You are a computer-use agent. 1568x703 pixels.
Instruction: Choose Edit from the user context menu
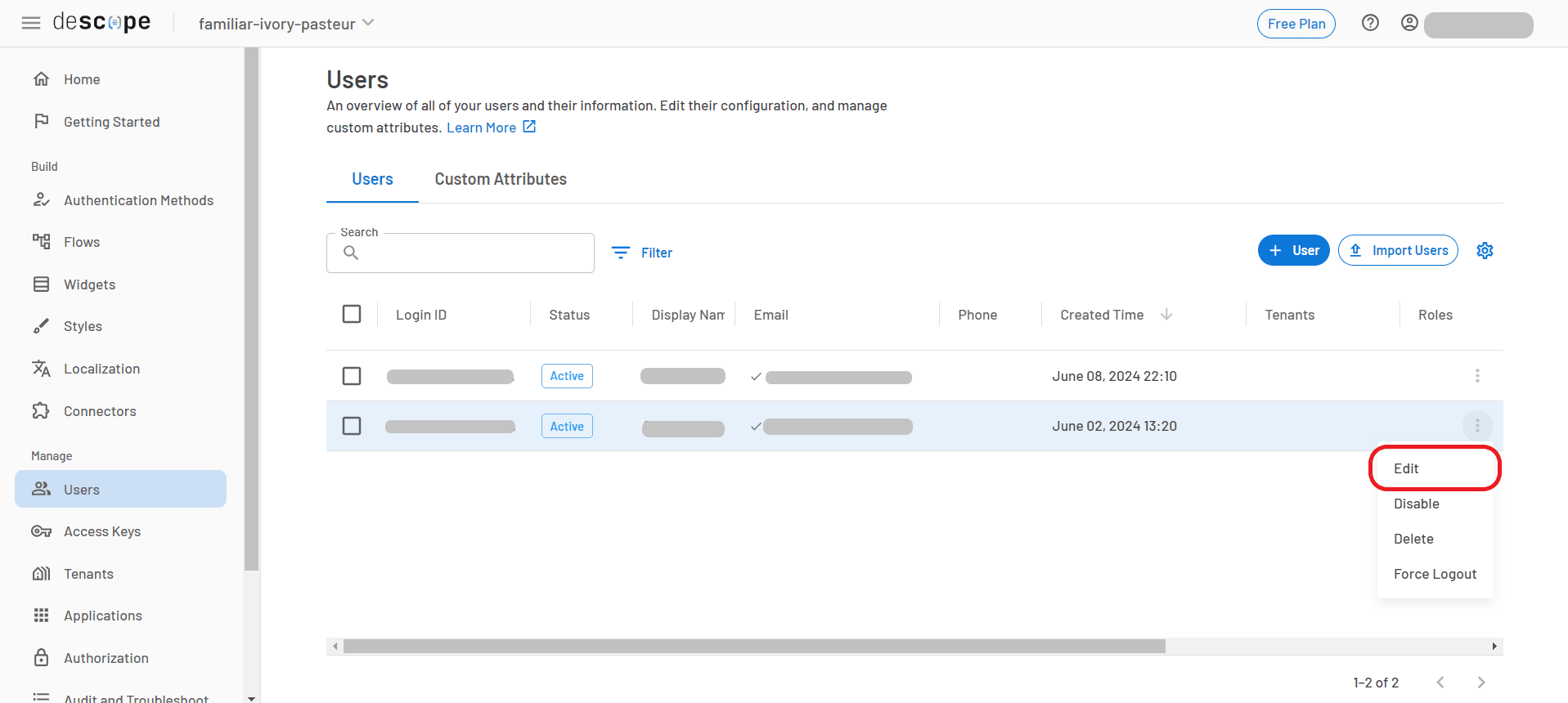click(1435, 468)
